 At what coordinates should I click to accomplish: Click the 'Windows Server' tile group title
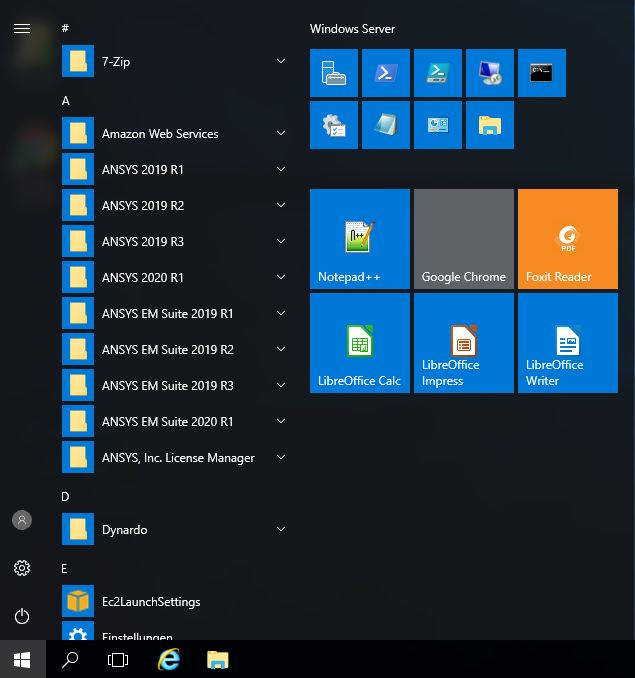click(352, 29)
